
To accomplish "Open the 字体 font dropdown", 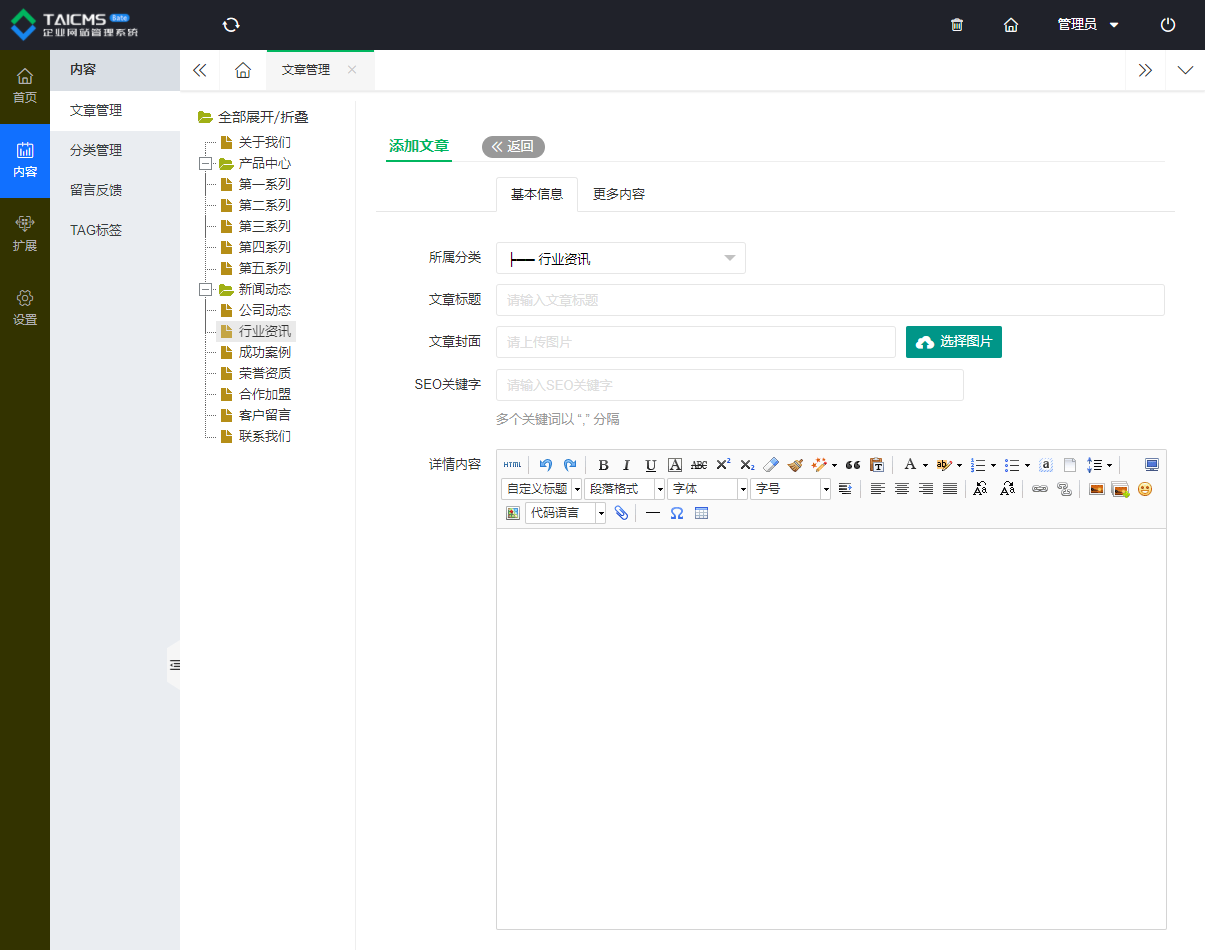I will (707, 489).
